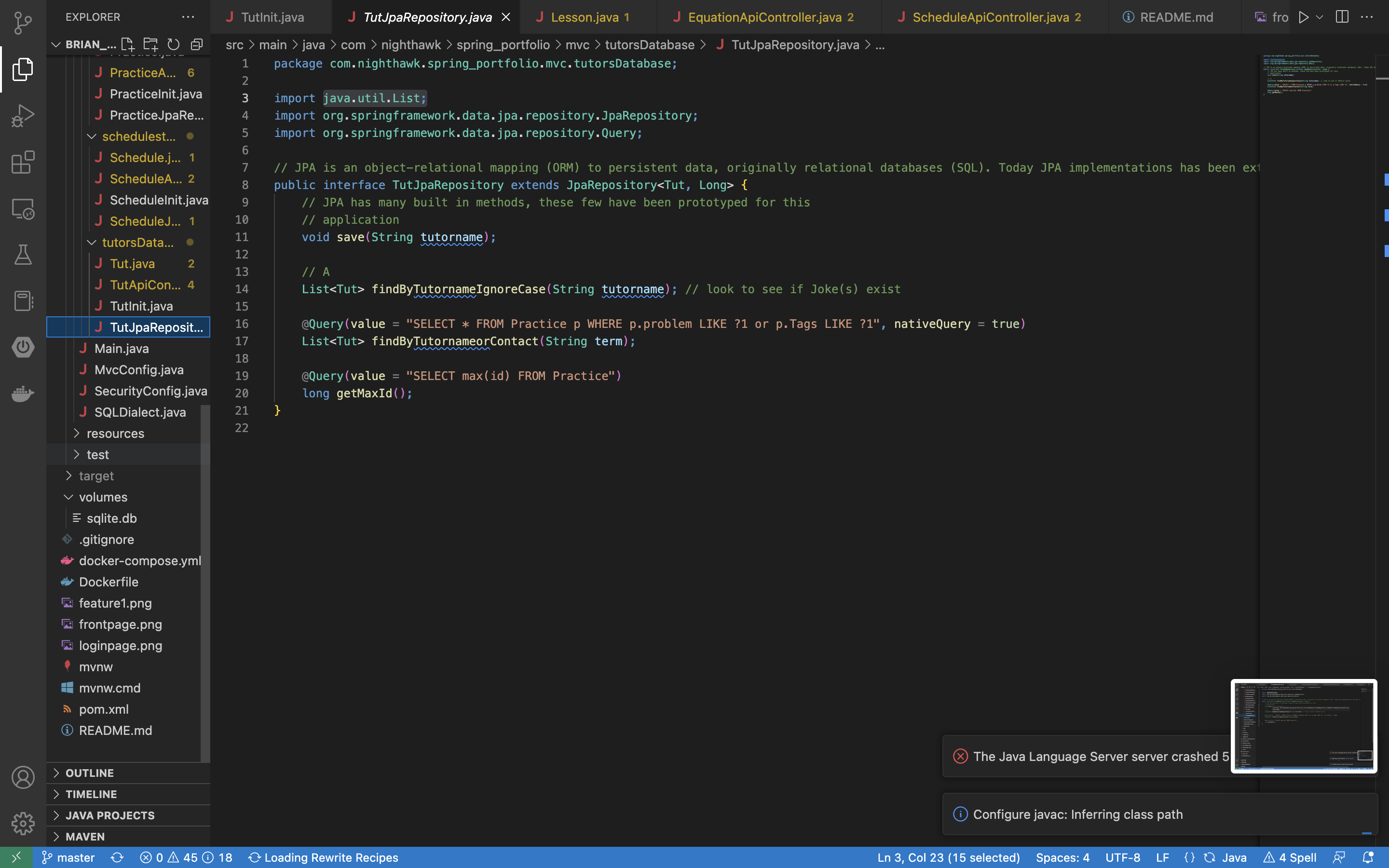Image resolution: width=1389 pixels, height=868 pixels.
Task: Click New Folder icon in Explorer header
Action: [x=150, y=44]
